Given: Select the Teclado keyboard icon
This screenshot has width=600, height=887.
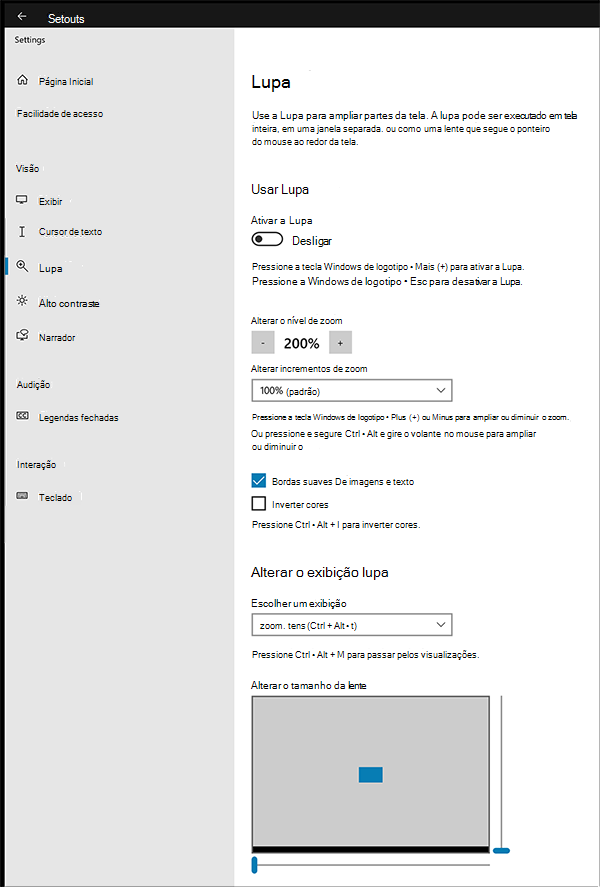Looking at the screenshot, I should point(22,496).
